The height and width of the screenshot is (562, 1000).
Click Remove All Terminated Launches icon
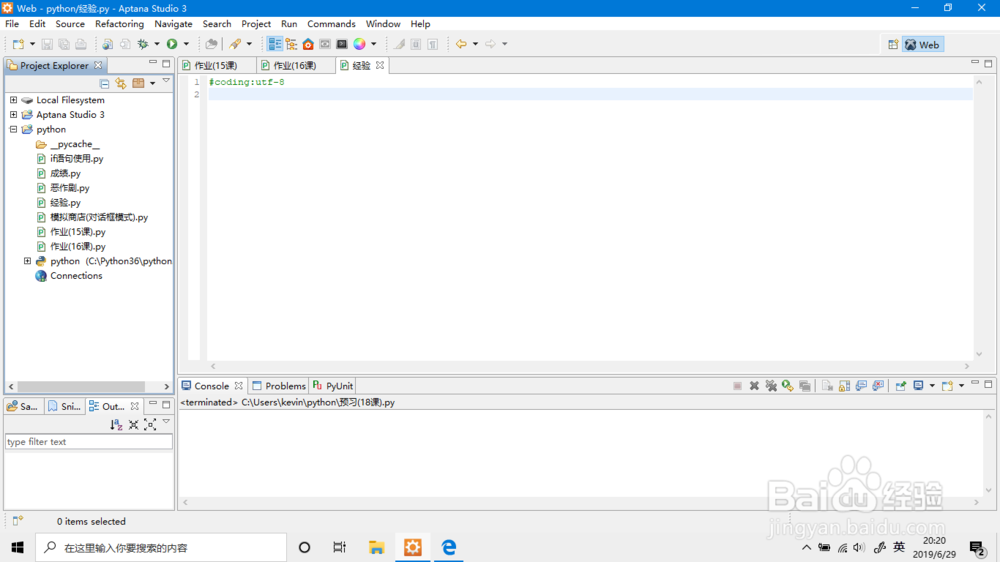[x=770, y=386]
